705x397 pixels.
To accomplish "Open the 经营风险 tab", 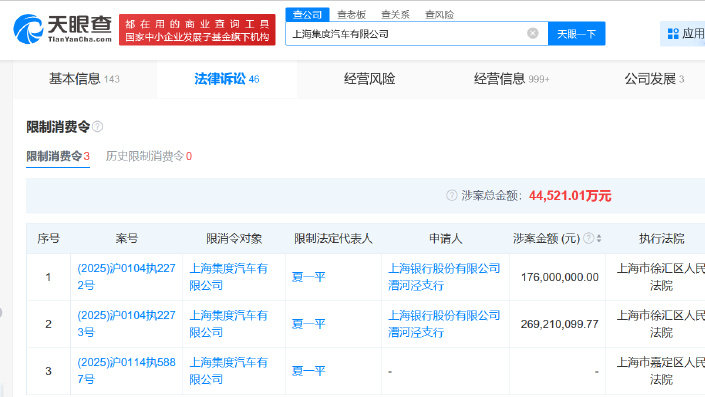I will pyautogui.click(x=369, y=79).
